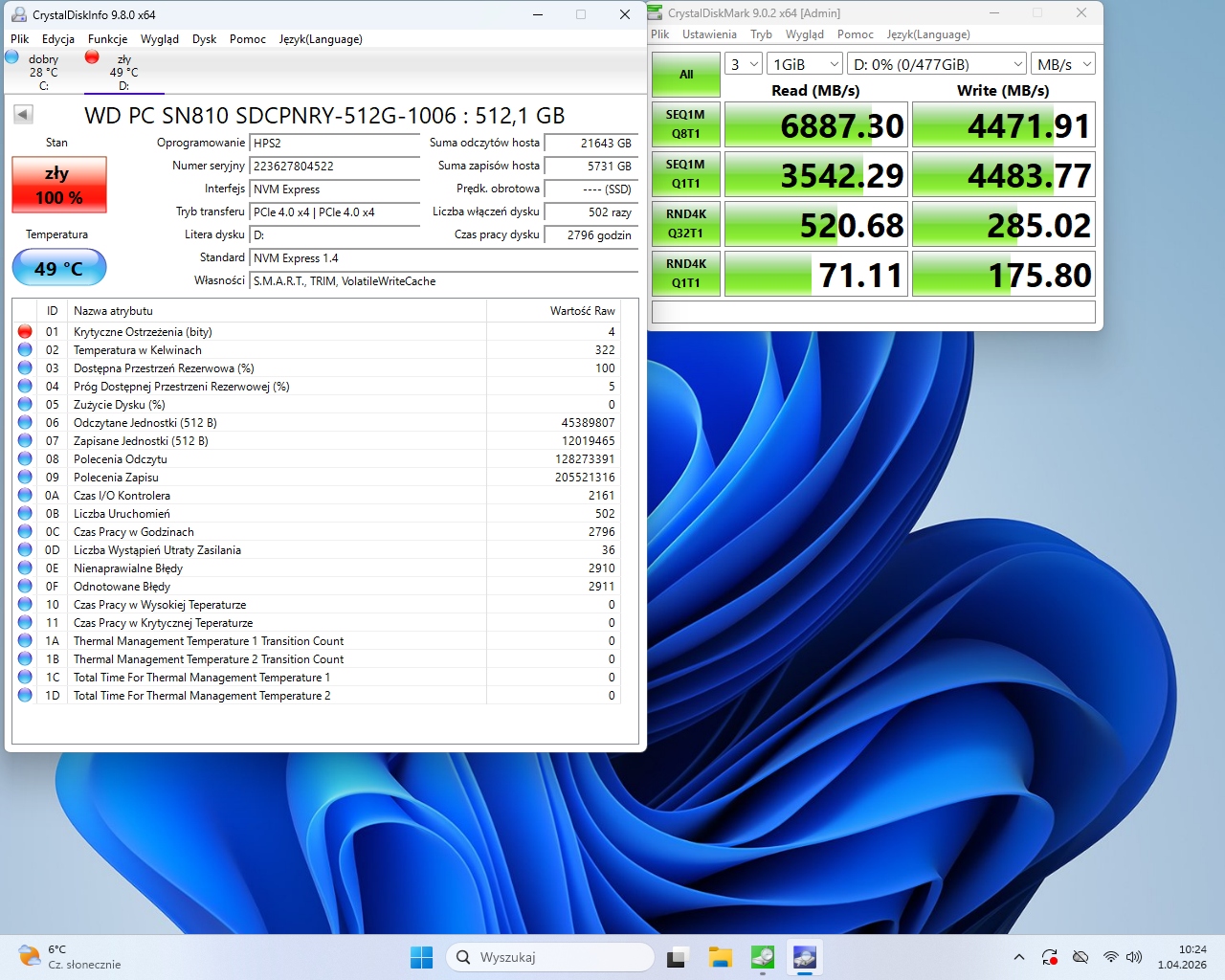Open the 1GiB test size dropdown
Screen dimensions: 1225x980
click(x=805, y=64)
